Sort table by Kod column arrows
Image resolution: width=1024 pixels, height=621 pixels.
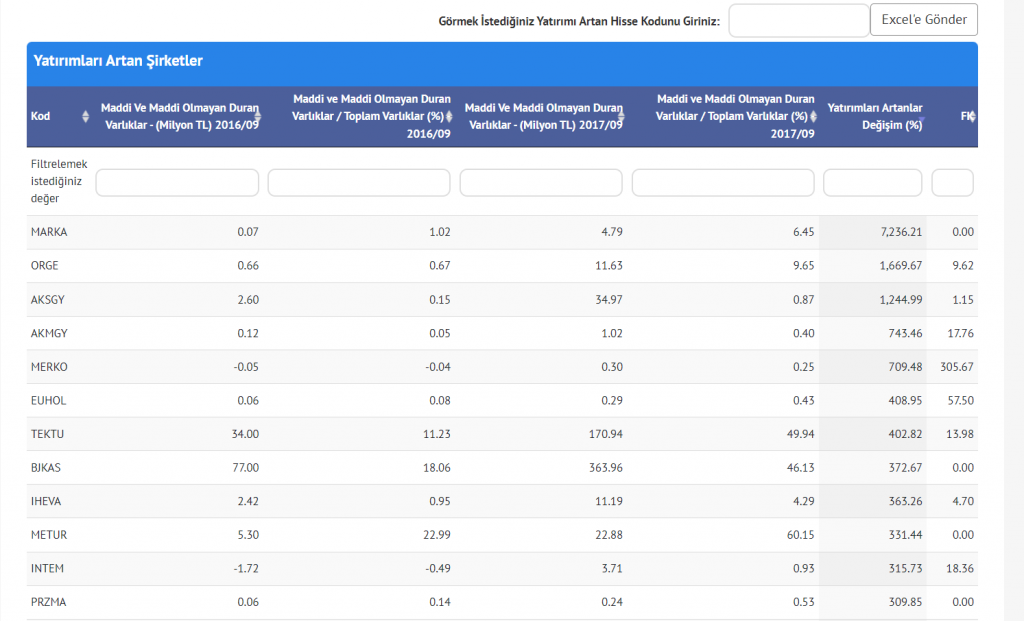(85, 117)
